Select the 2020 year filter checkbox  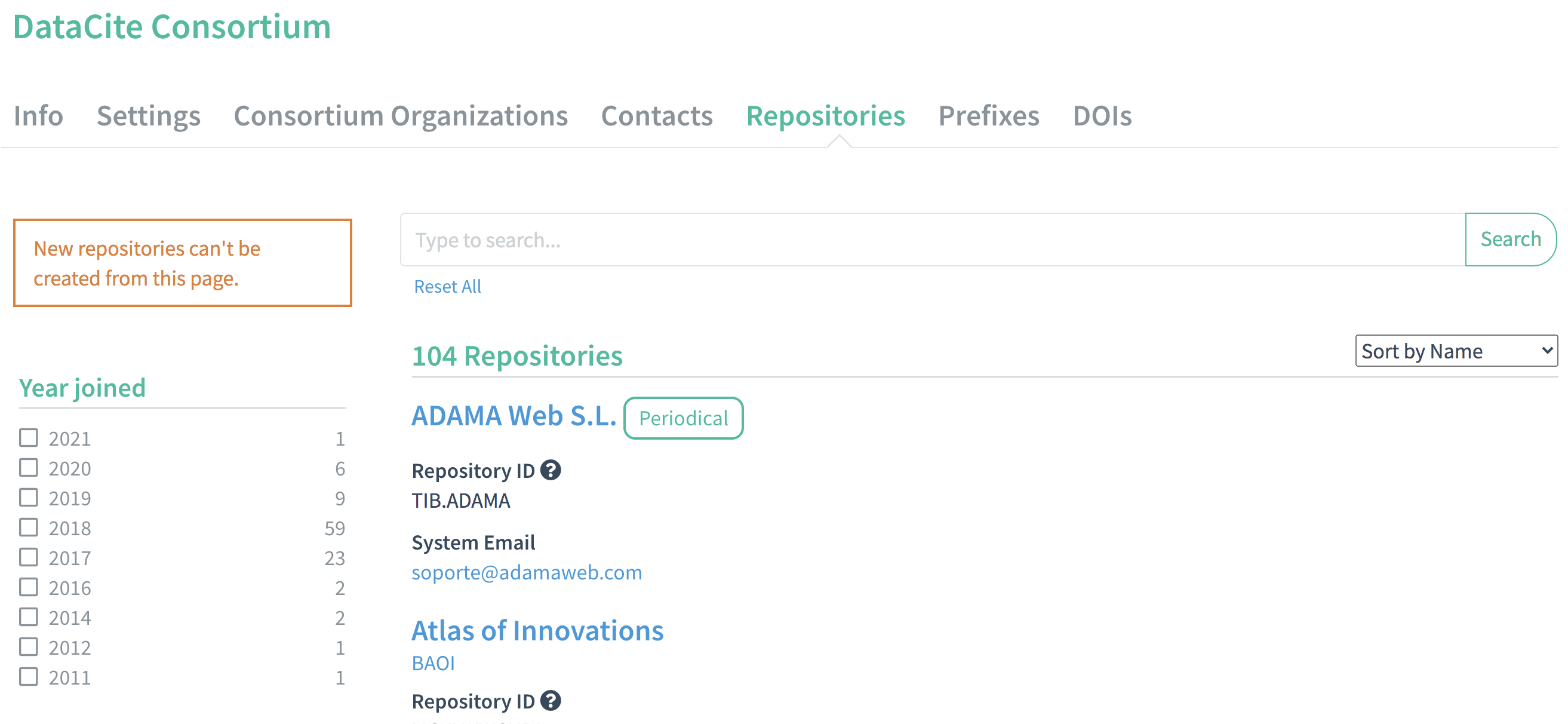click(29, 468)
